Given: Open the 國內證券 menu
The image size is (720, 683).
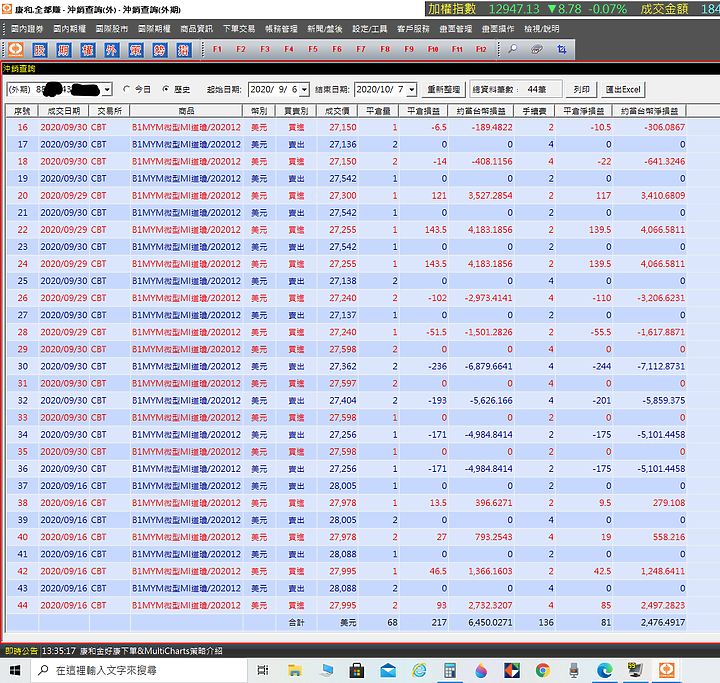Looking at the screenshot, I should (27, 29).
